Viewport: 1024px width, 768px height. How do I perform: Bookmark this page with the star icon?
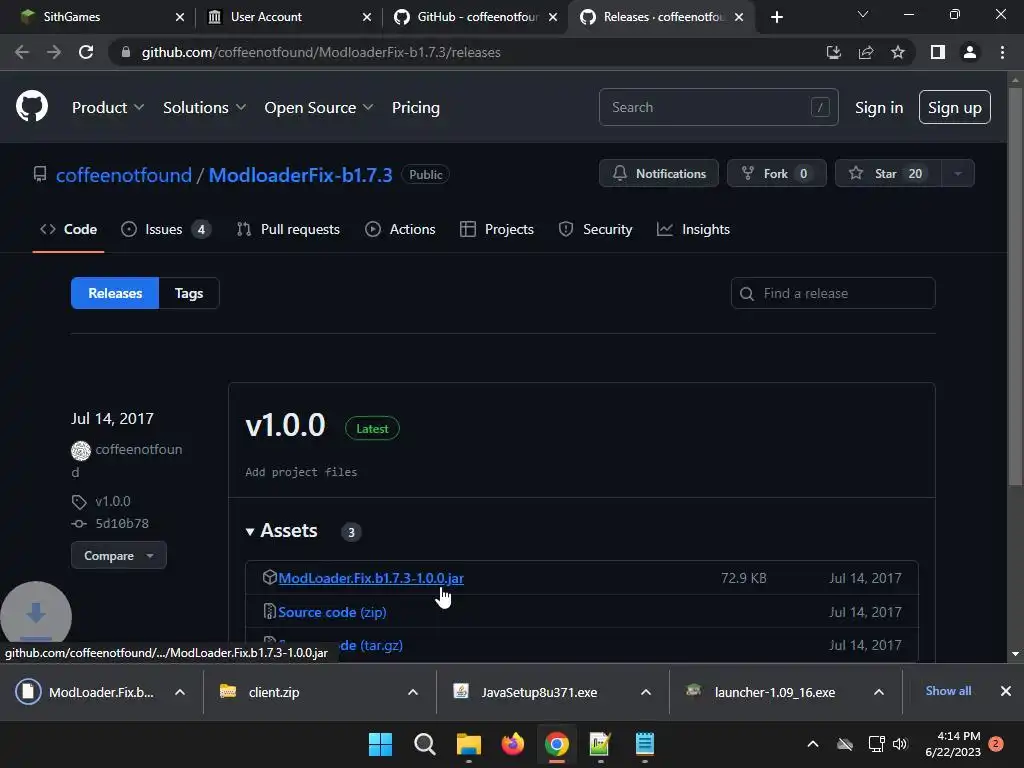(898, 52)
